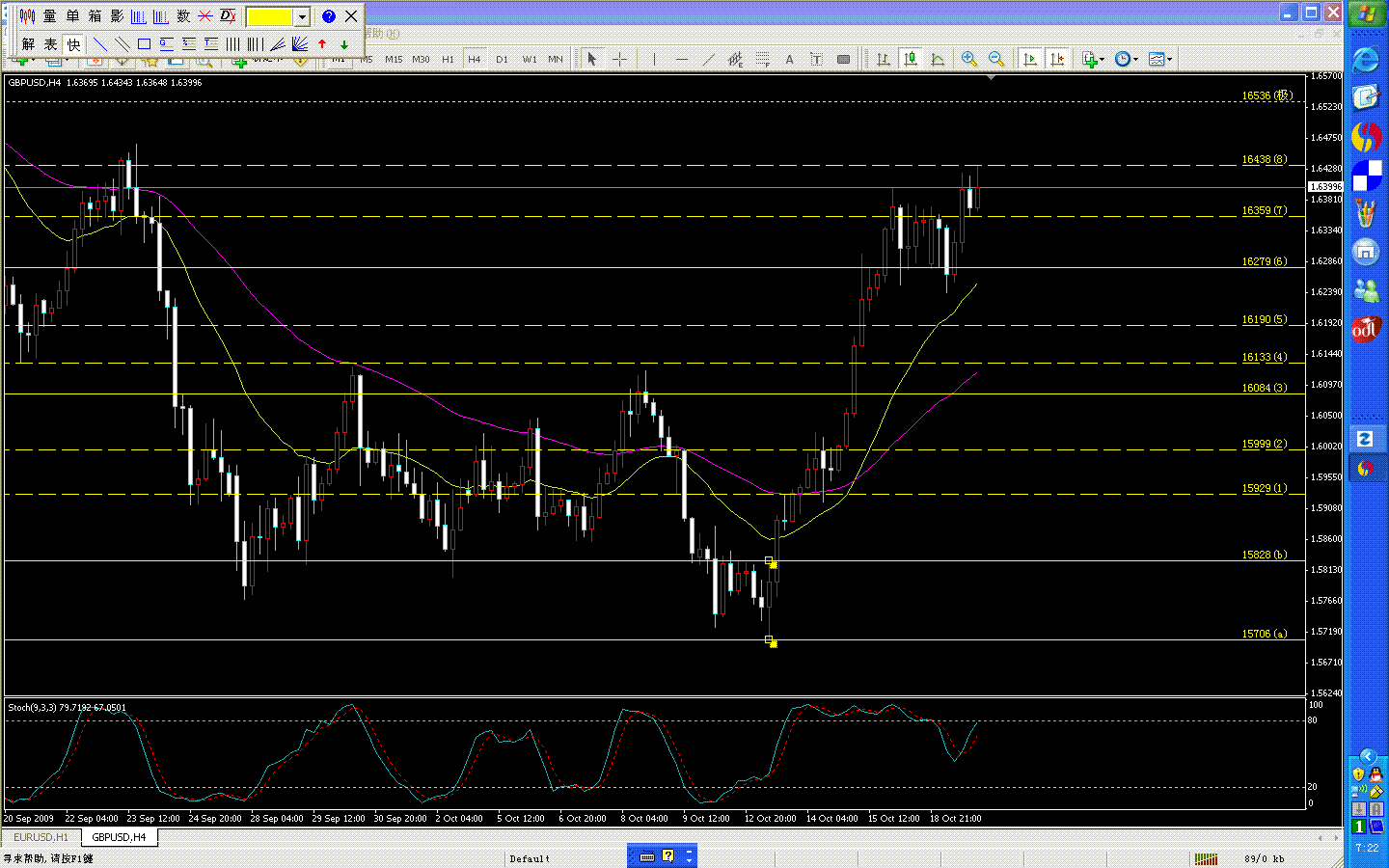Open the yellow color dropdown arrow
This screenshot has height=868, width=1389.
pyautogui.click(x=302, y=16)
